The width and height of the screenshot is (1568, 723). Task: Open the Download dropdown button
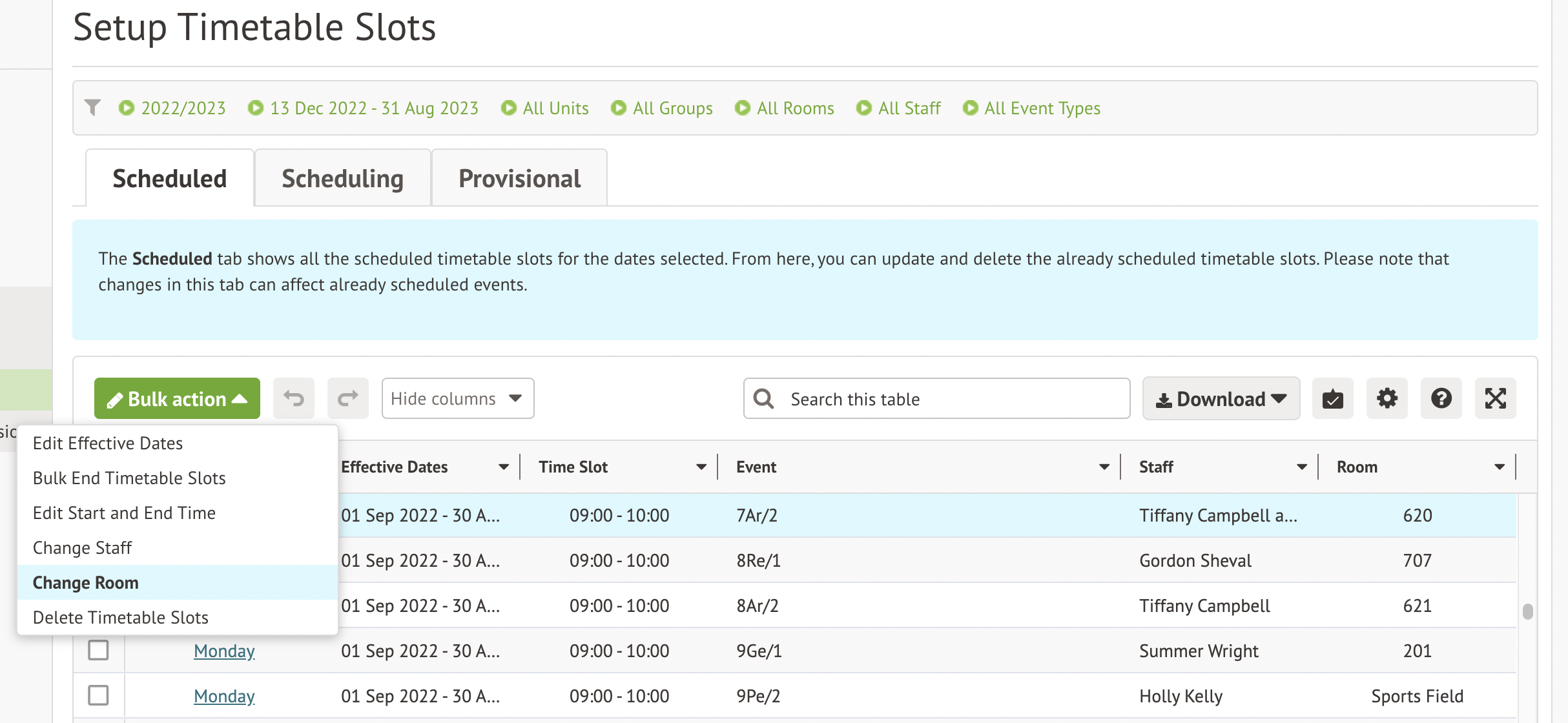[1221, 398]
